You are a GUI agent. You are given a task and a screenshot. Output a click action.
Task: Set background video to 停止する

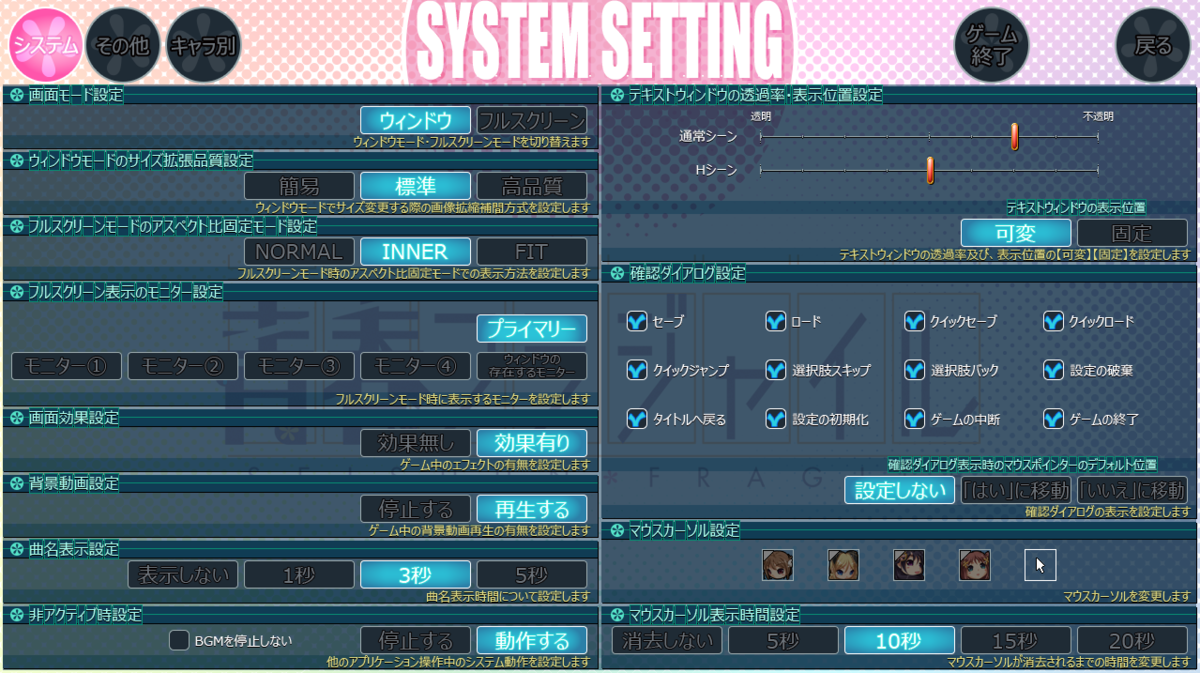point(416,509)
